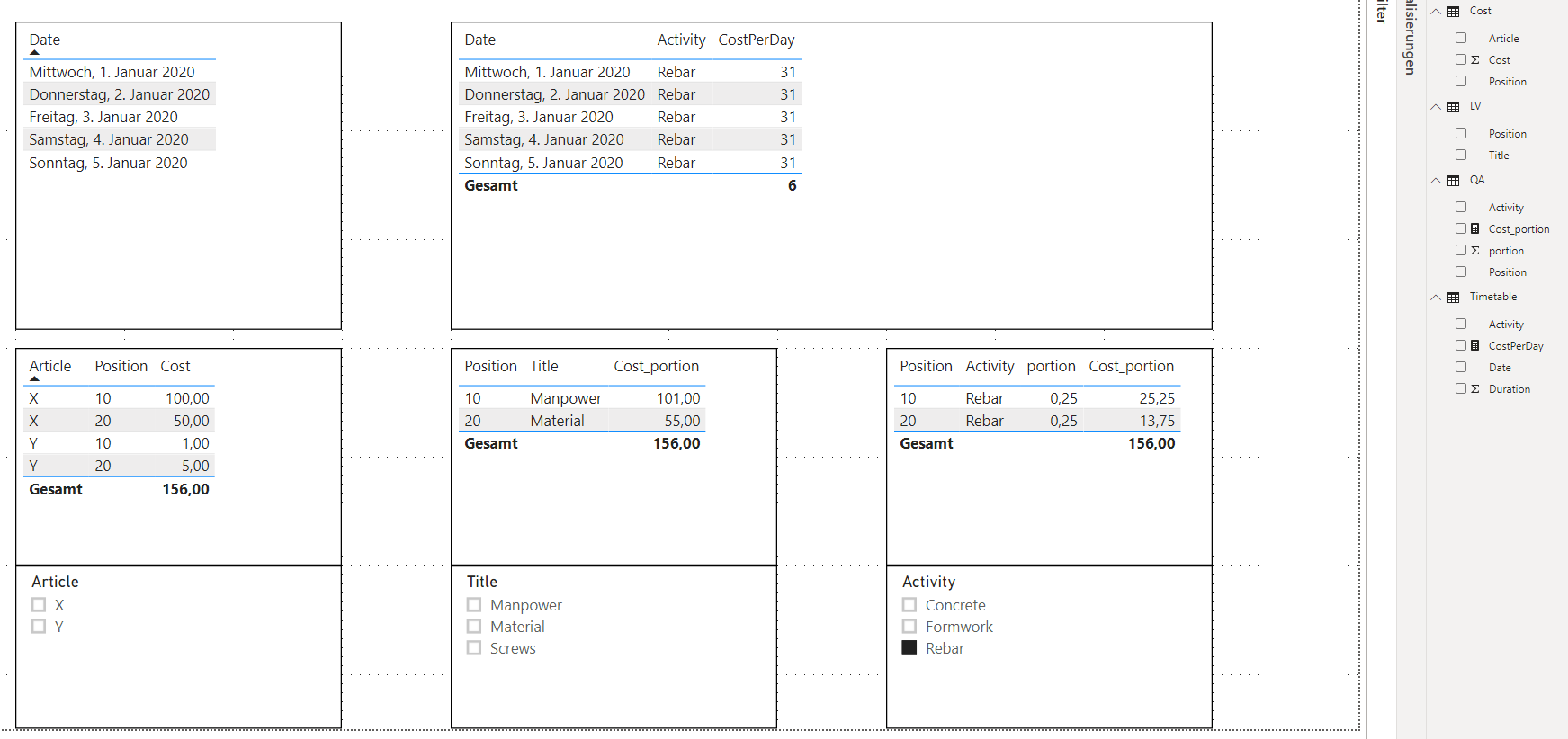Collapse the LV table in fields list
The image size is (1568, 739).
1436,107
